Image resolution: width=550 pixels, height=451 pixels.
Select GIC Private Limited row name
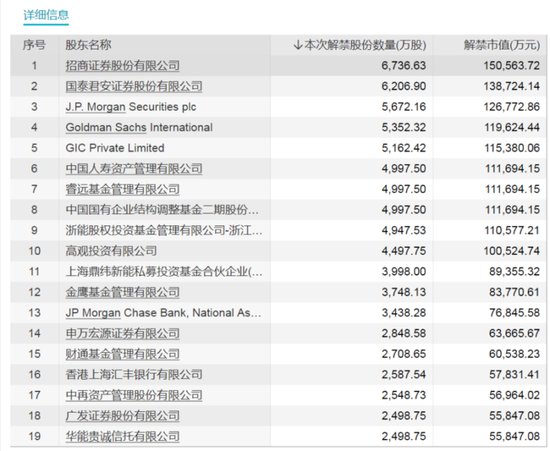coord(115,148)
